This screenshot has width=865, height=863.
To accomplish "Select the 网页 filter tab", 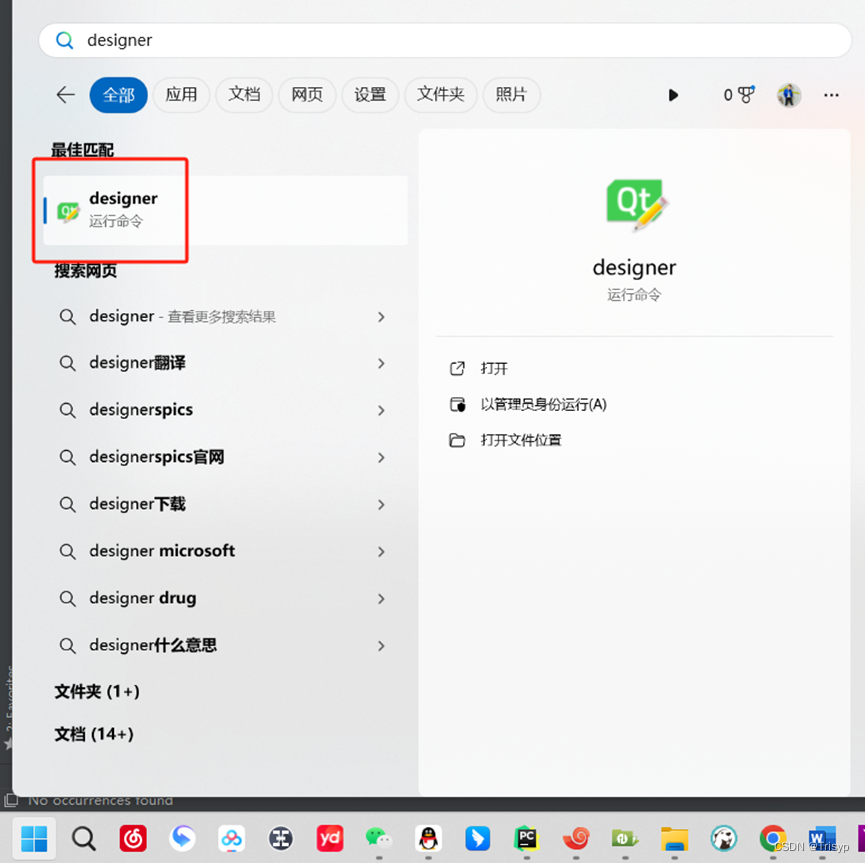I will [x=307, y=95].
